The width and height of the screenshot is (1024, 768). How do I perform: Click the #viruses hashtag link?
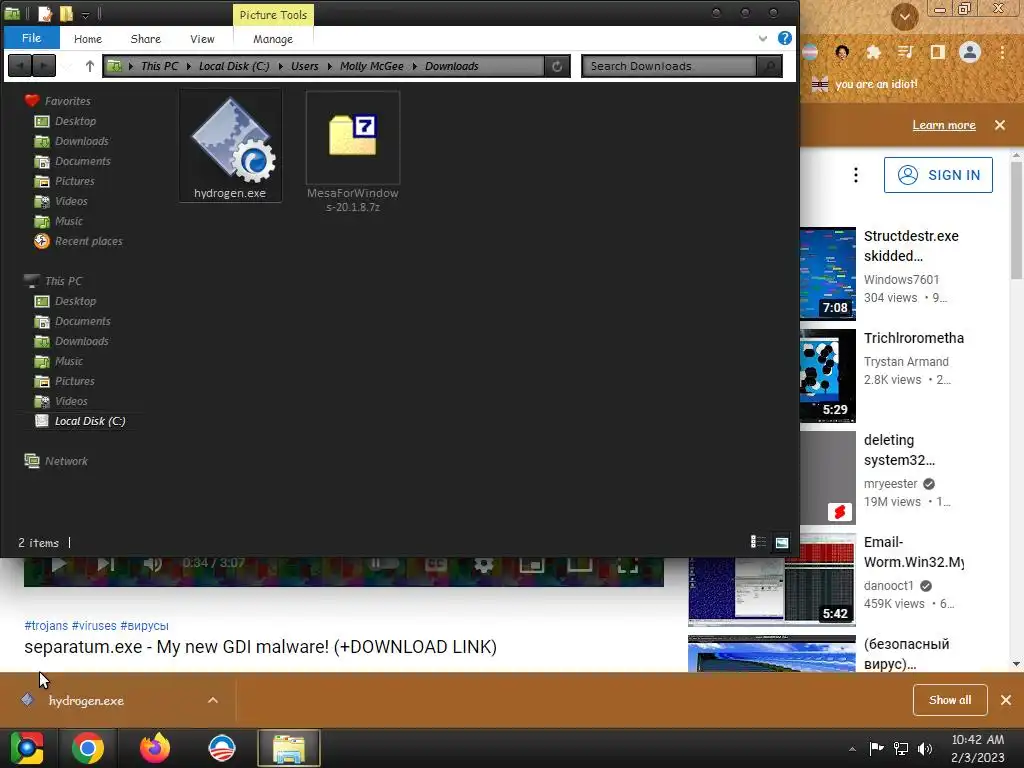coord(94,626)
